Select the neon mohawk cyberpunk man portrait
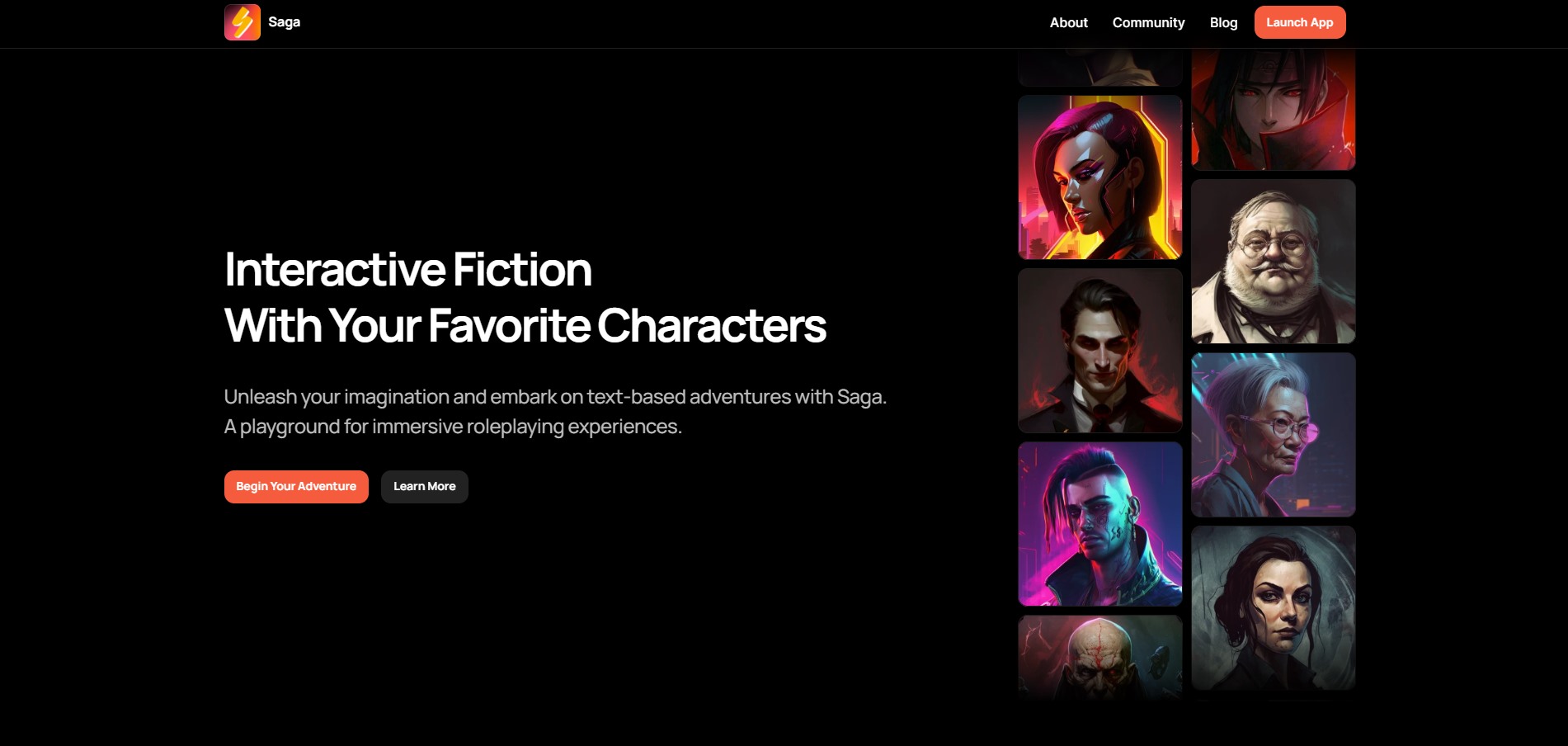Screen dimensions: 1568x746 click(x=1100, y=524)
